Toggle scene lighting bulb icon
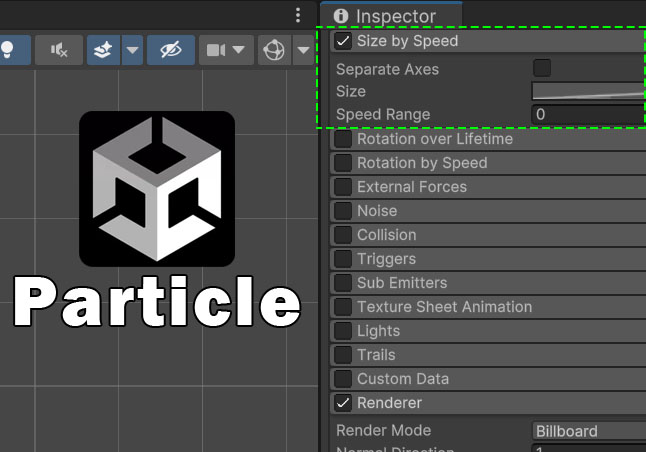The width and height of the screenshot is (646, 452). point(8,50)
